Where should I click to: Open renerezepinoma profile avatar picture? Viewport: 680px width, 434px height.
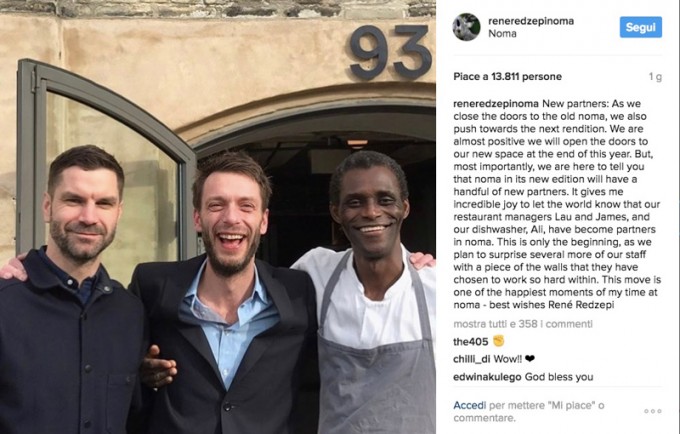(466, 27)
